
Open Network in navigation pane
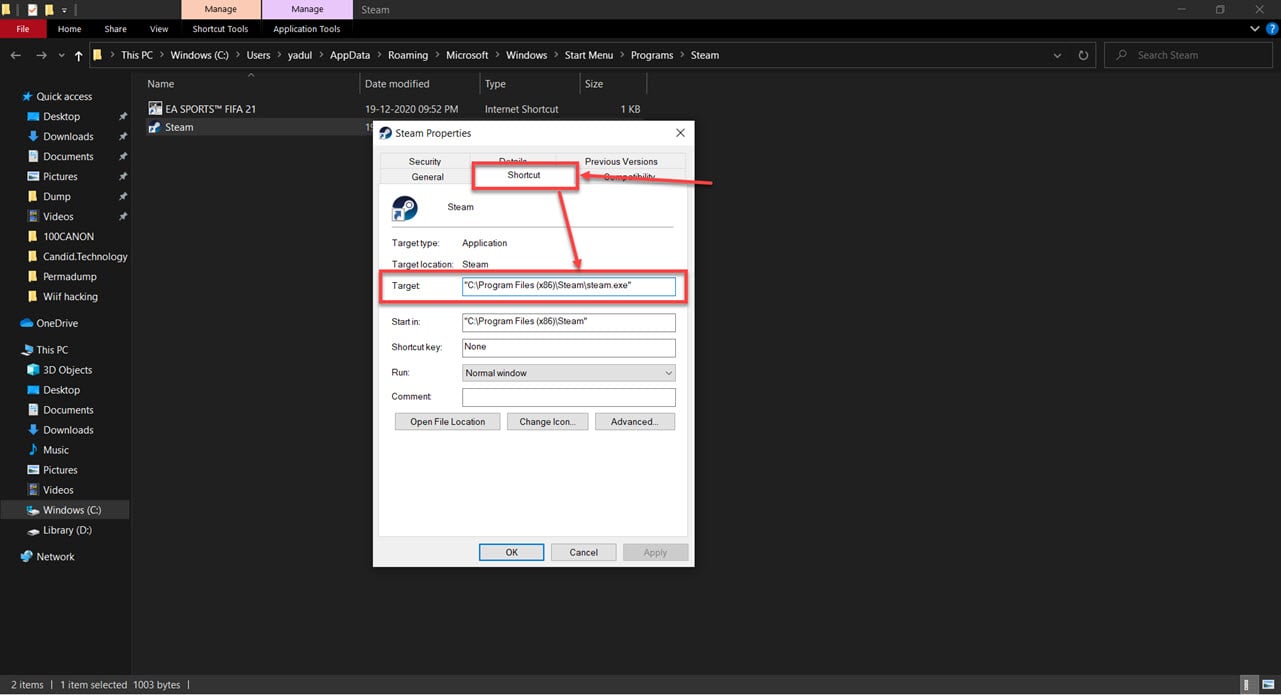coord(55,557)
